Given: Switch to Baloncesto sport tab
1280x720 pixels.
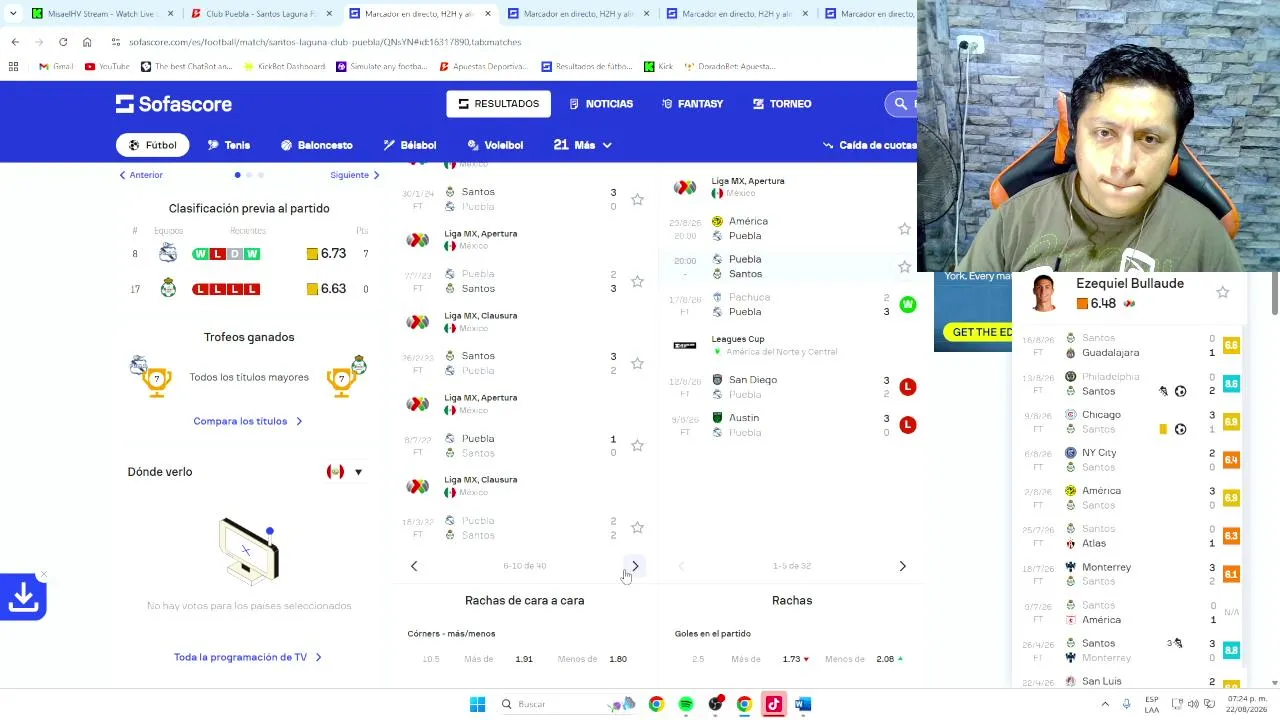Looking at the screenshot, I should [x=316, y=145].
